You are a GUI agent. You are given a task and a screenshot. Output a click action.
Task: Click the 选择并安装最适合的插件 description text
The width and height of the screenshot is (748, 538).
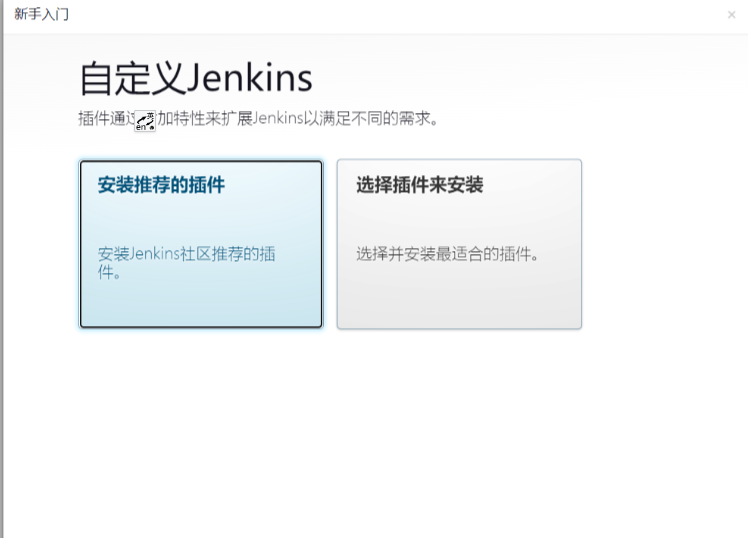447,254
